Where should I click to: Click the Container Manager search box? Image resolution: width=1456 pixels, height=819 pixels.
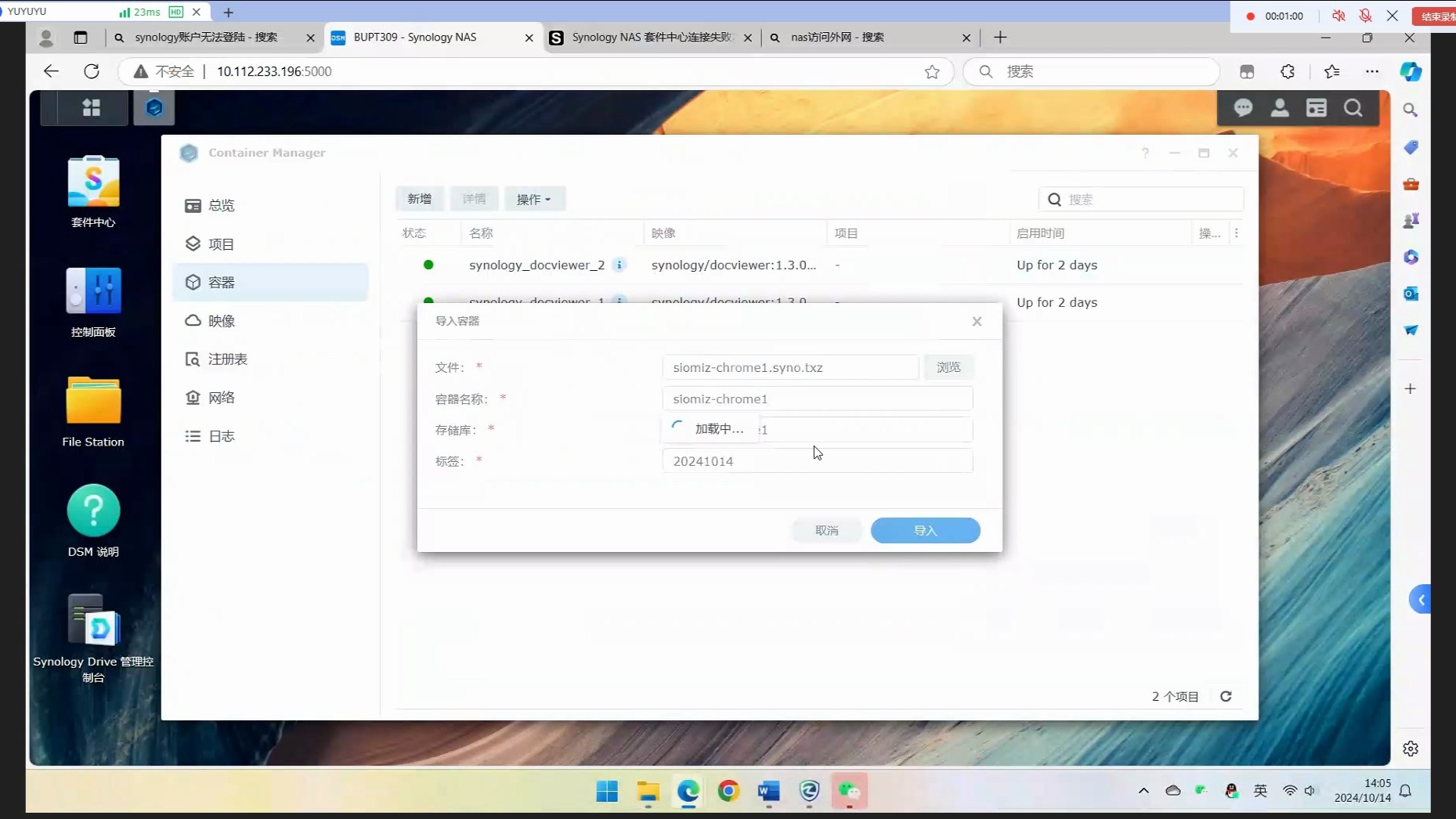pos(1141,200)
